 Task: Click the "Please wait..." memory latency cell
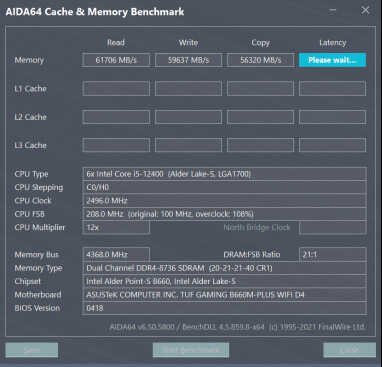pos(332,60)
